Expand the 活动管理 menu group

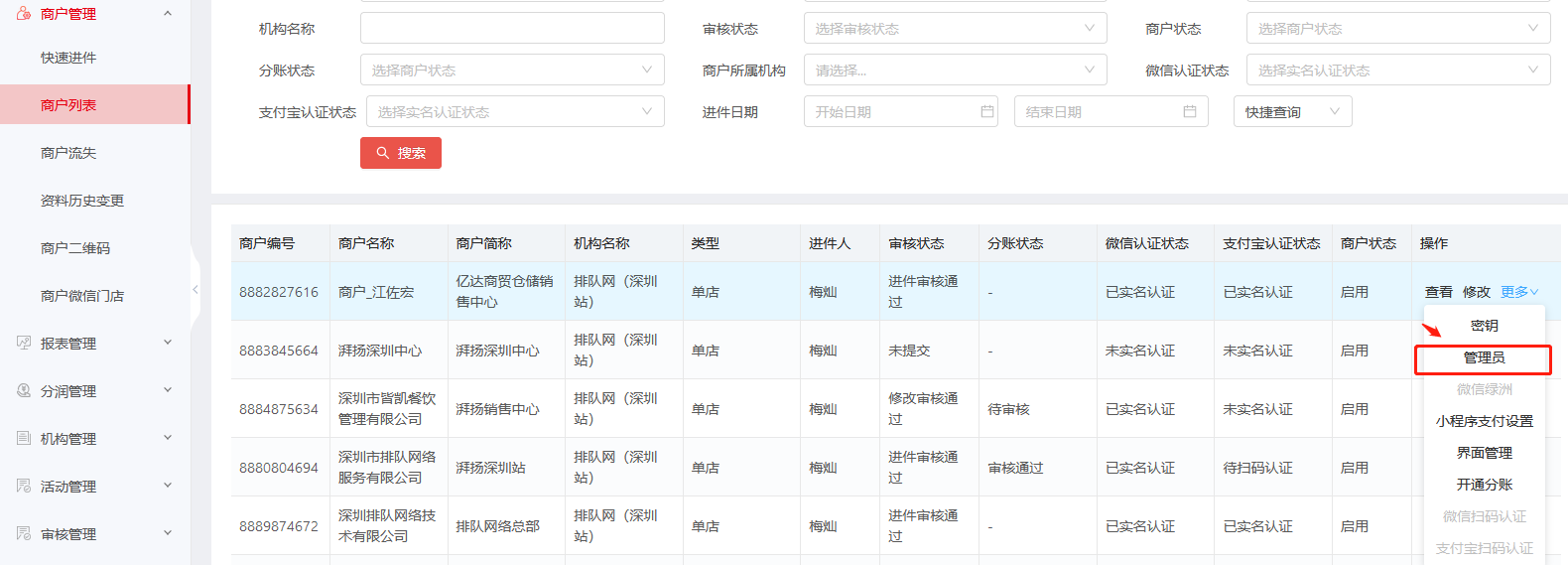tap(168, 486)
